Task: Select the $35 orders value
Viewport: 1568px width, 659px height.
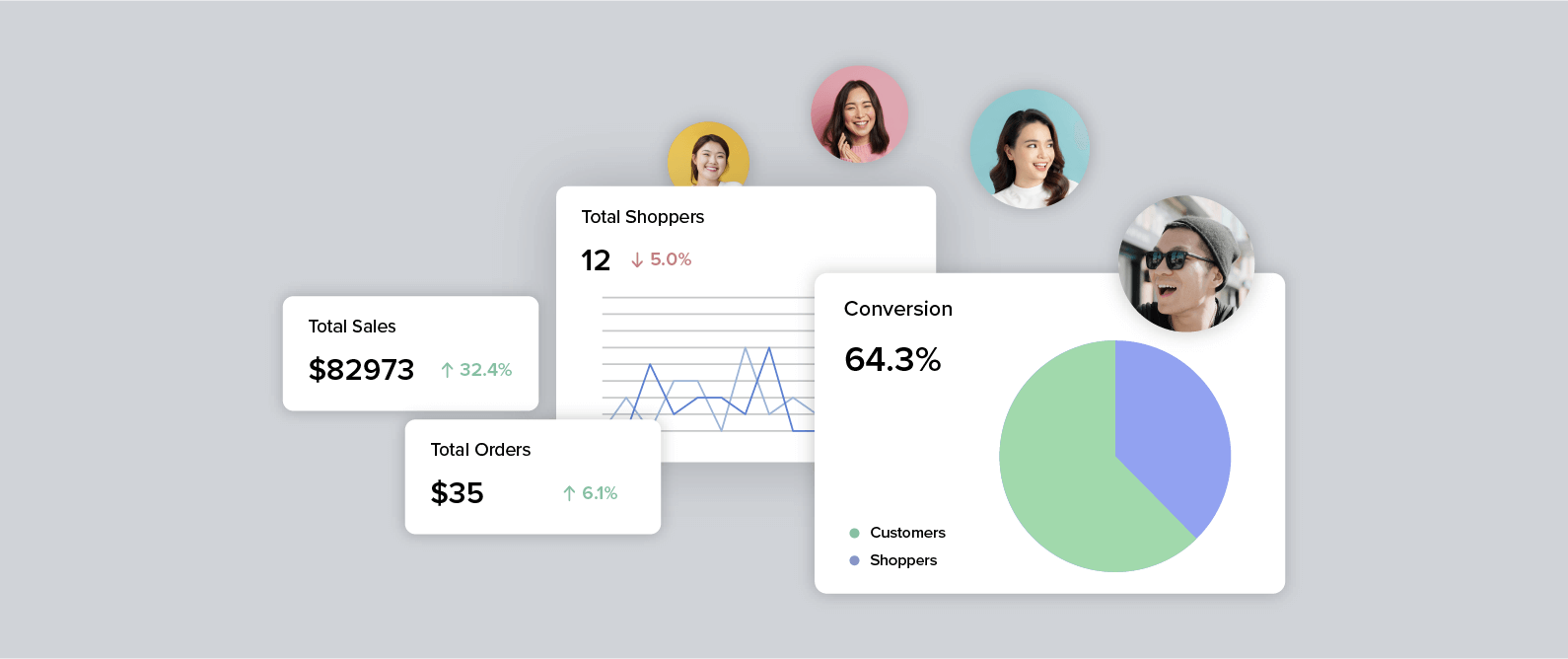Action: pyautogui.click(x=457, y=493)
